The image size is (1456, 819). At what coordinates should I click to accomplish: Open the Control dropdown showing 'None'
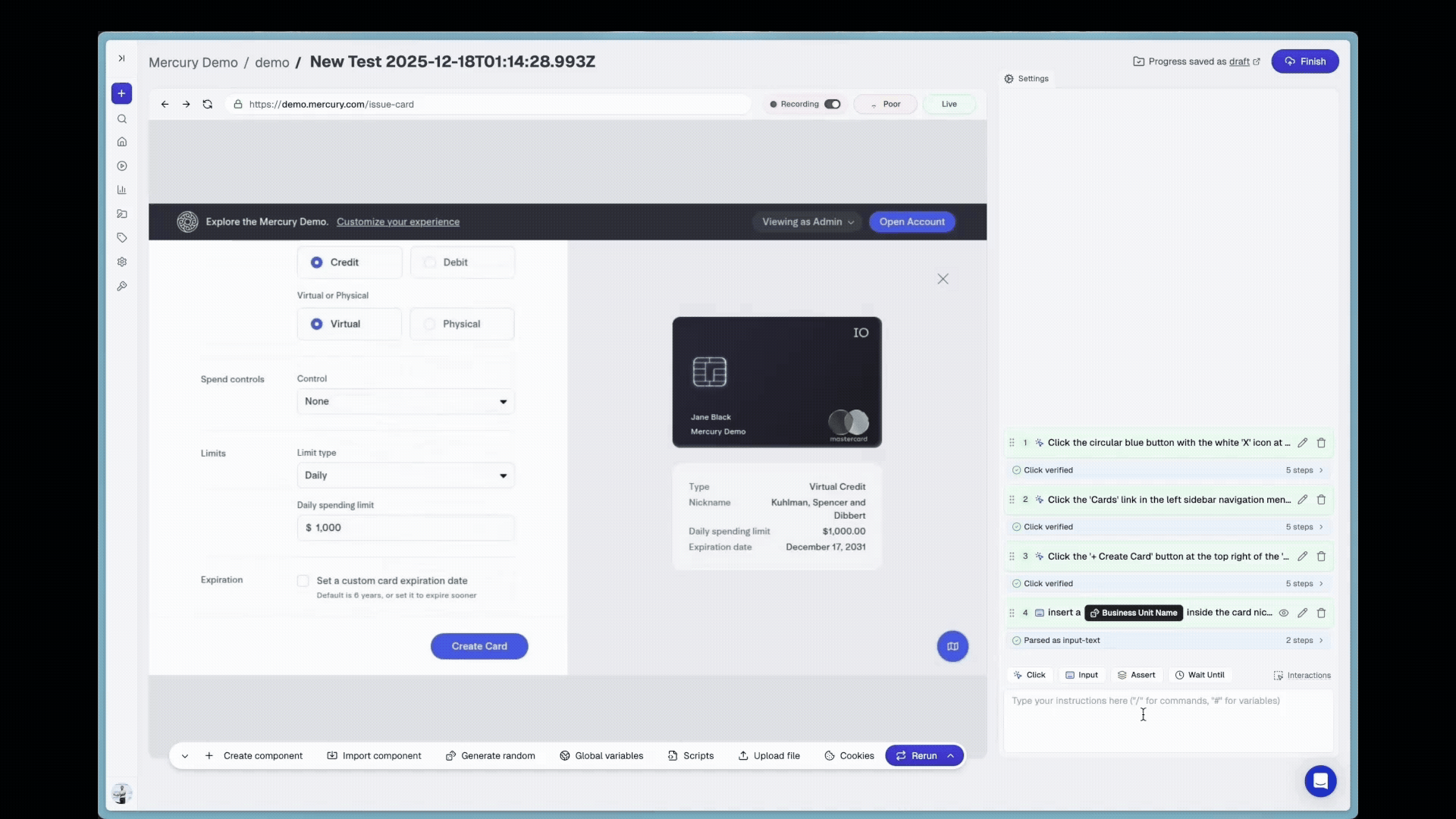(x=404, y=401)
